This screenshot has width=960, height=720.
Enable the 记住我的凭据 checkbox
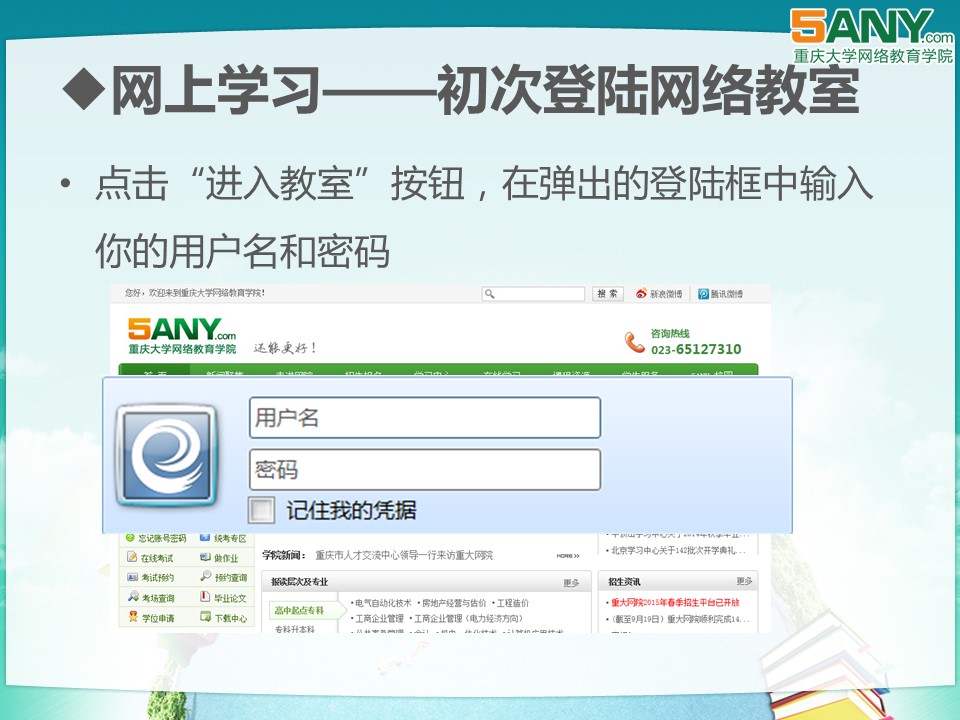261,511
